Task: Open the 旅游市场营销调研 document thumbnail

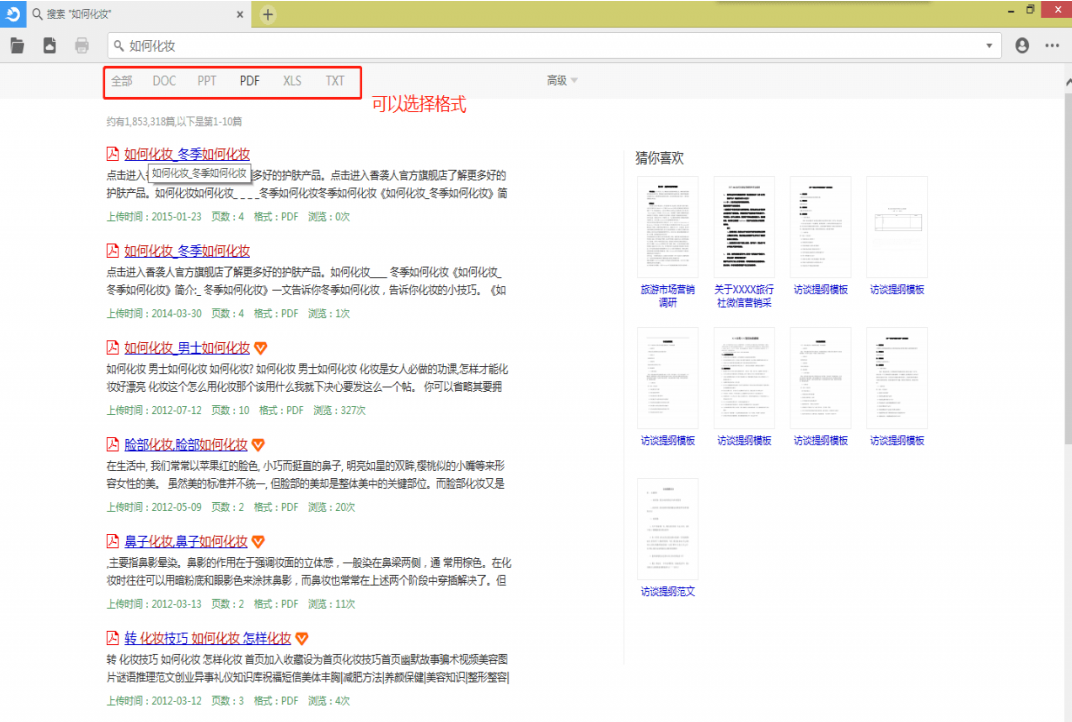Action: click(x=668, y=227)
